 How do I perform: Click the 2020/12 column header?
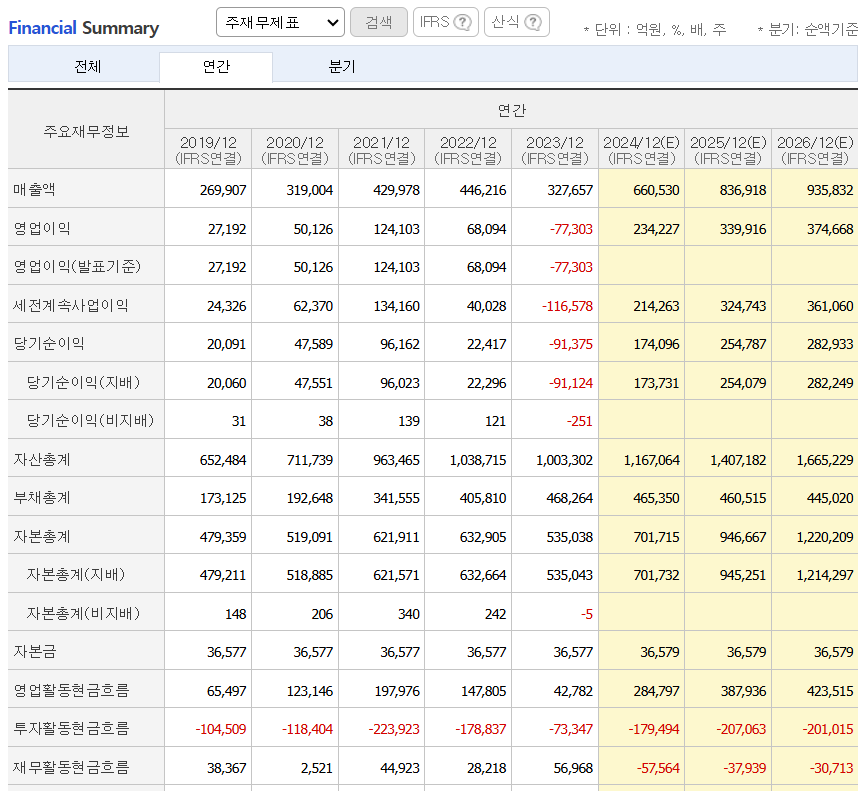pos(295,150)
